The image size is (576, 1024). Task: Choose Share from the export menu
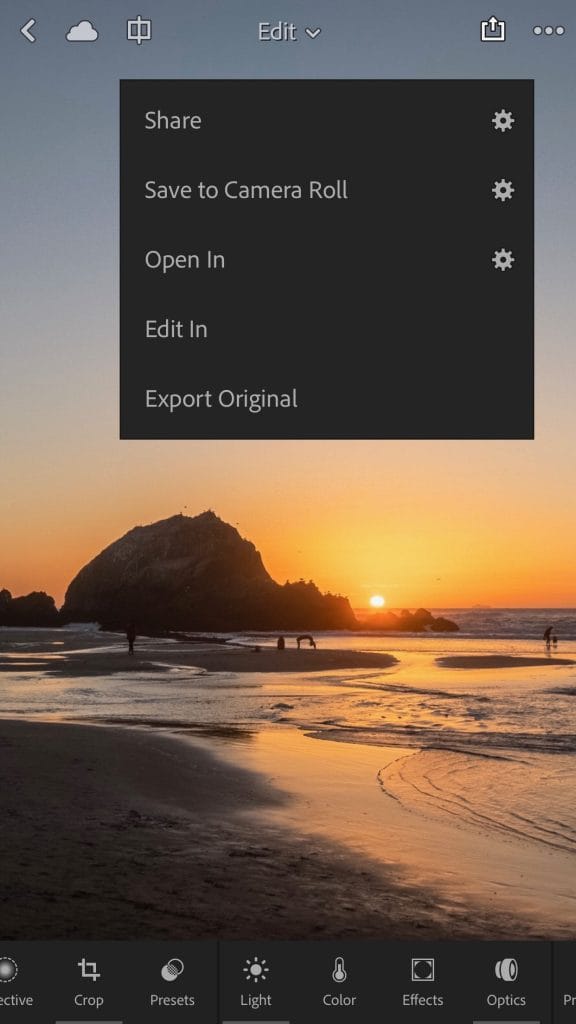coord(173,121)
